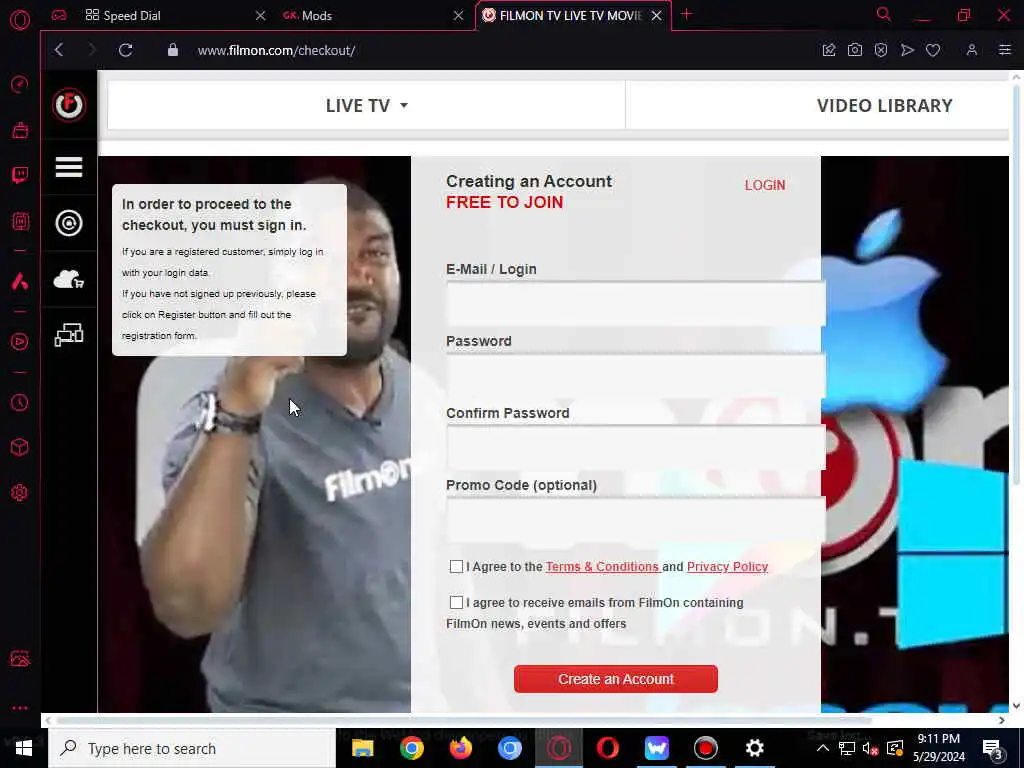Search tabs with magnifier icon
Screen dimensions: 1024x768
(x=883, y=14)
